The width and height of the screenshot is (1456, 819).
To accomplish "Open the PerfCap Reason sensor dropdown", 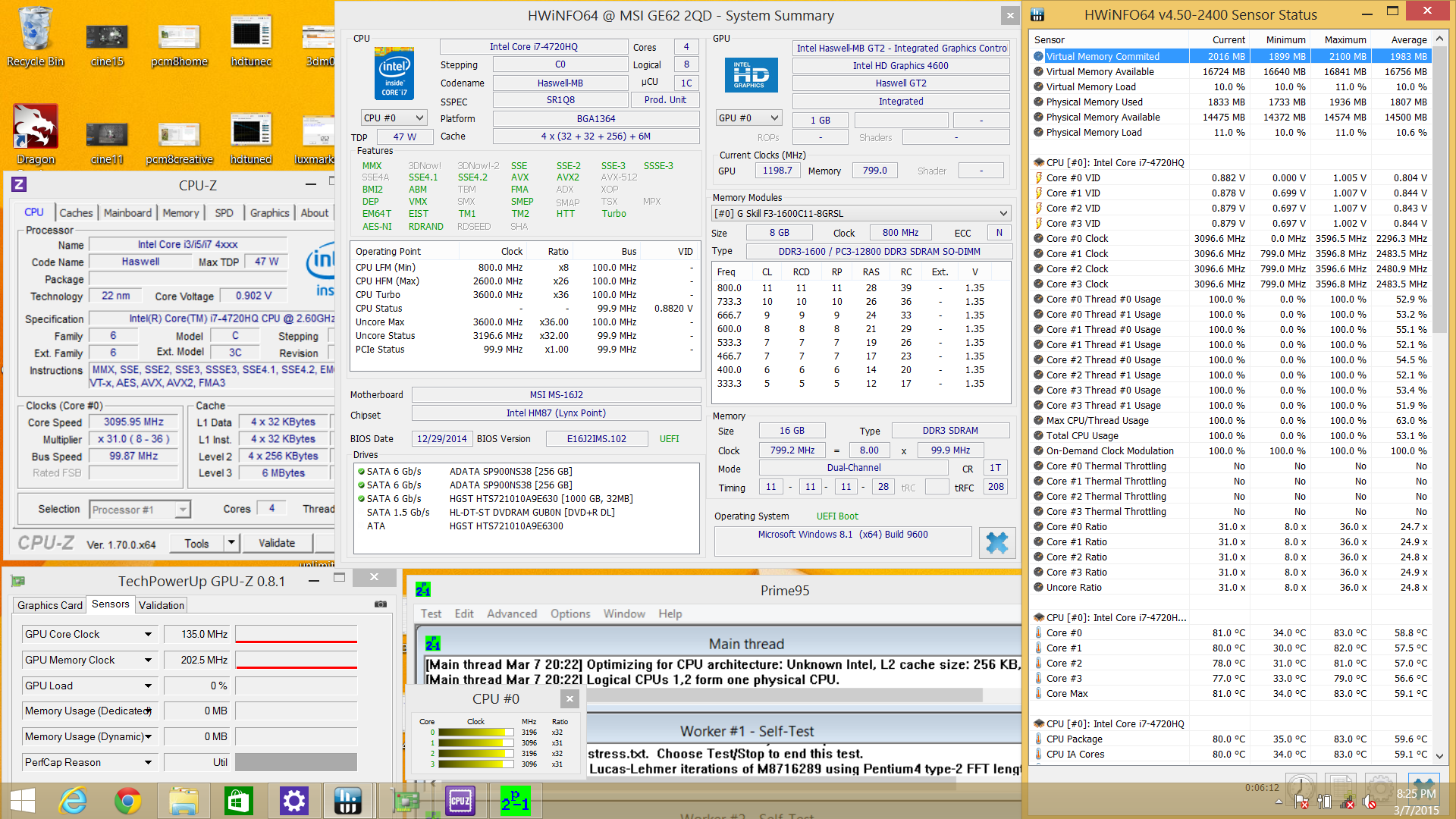I will click(x=148, y=762).
